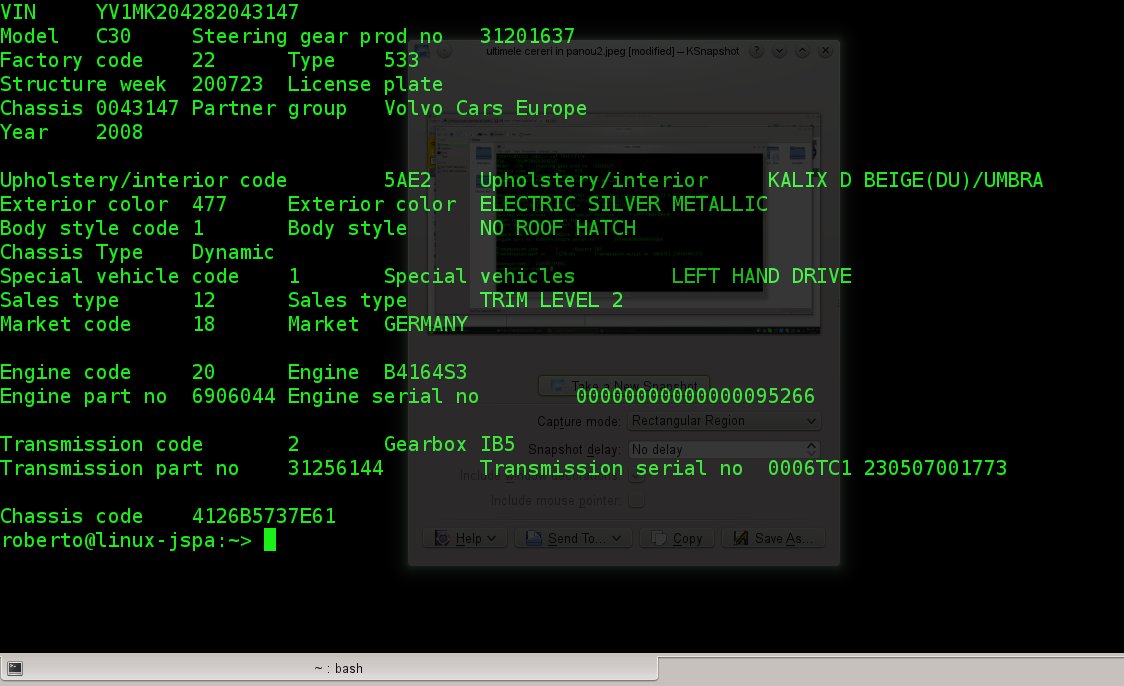Click the exterior color code 477

tap(209, 204)
